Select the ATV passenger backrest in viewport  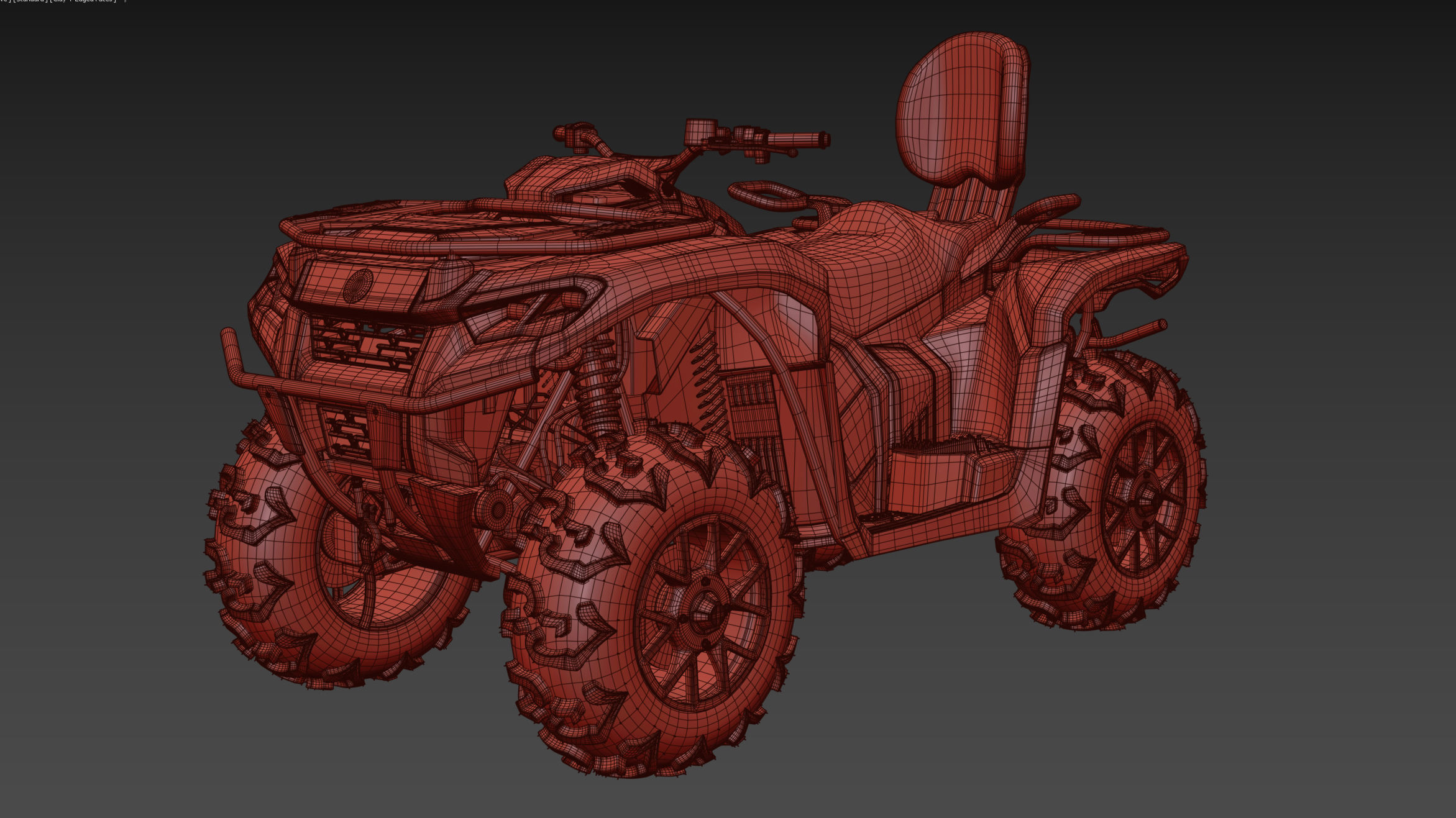click(x=961, y=109)
